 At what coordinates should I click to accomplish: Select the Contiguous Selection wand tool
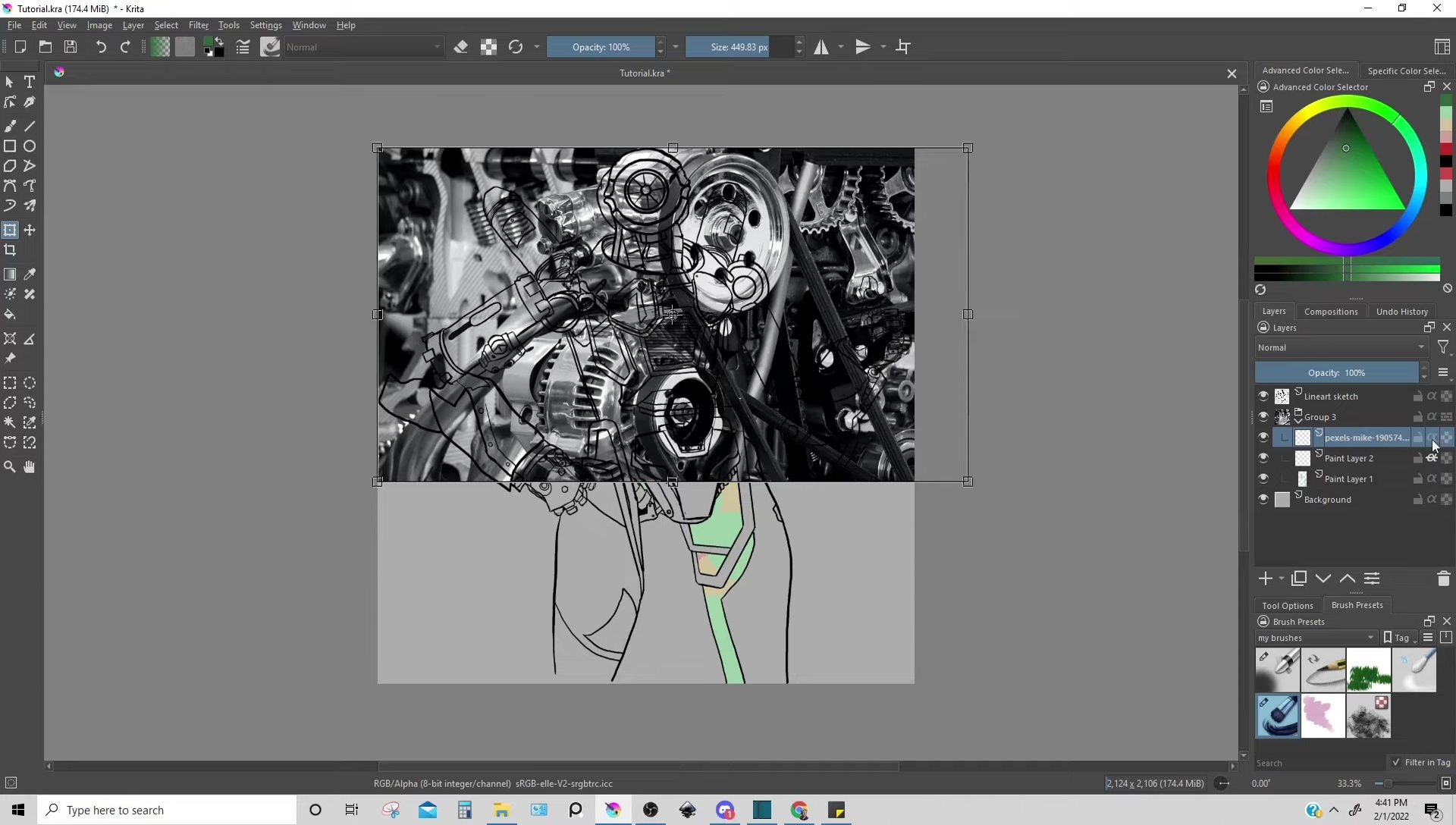[x=10, y=422]
